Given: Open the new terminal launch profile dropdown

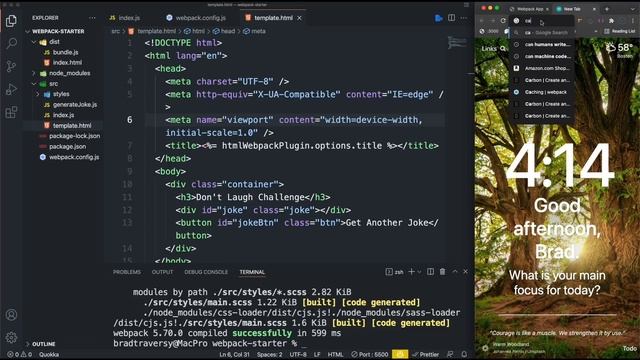Looking at the screenshot, I should (x=419, y=272).
